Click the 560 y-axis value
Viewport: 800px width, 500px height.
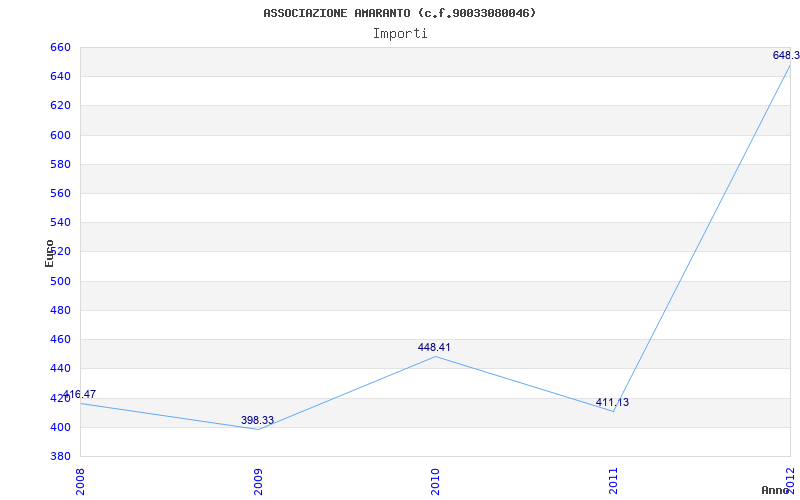click(x=60, y=193)
